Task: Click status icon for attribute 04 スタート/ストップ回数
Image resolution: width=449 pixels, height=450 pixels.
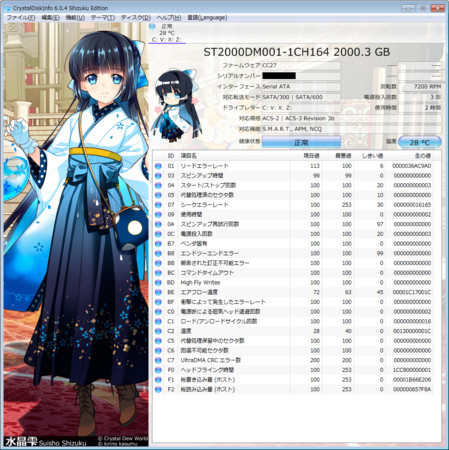Action: 158,185
